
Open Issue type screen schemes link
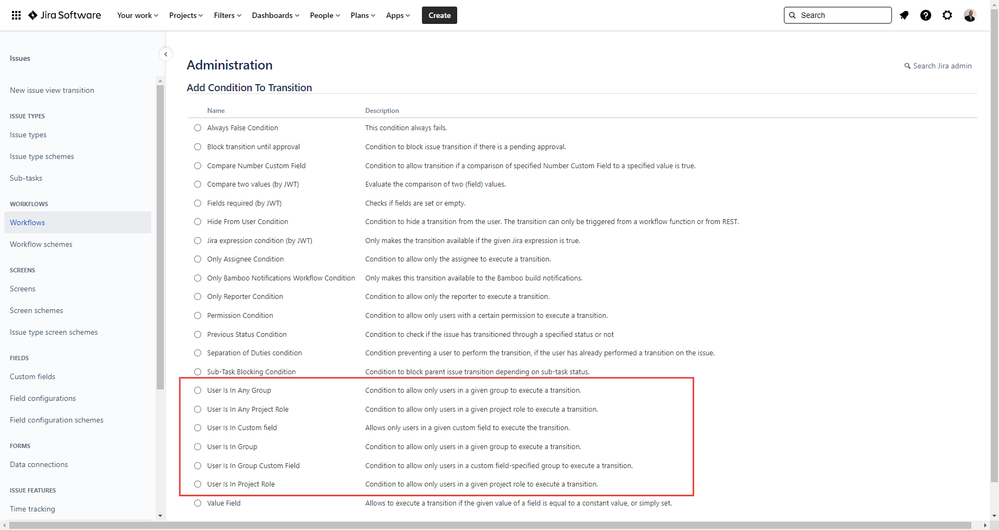54,333
